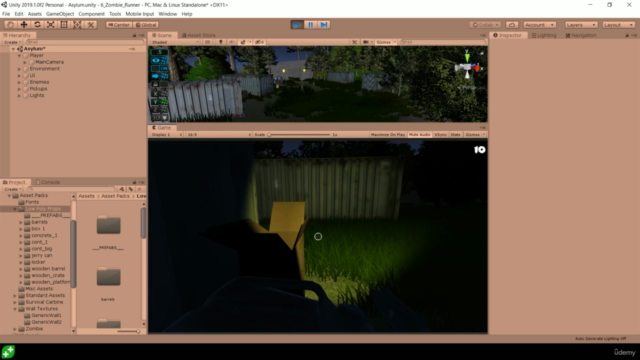The image size is (640, 360).
Task: Click the Scene view tools wrench icon
Action: (354, 42)
